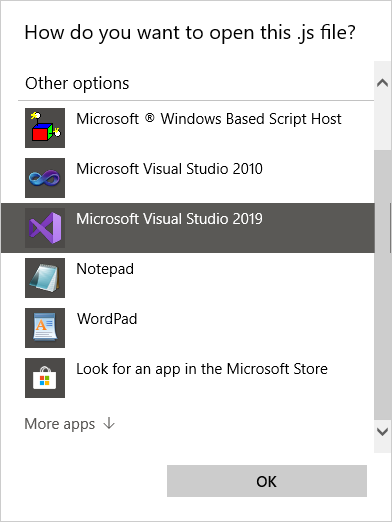Select the highlighted Microsoft Visual Studio 2019 row
Viewport: 392px width, 522px height.
click(x=188, y=228)
